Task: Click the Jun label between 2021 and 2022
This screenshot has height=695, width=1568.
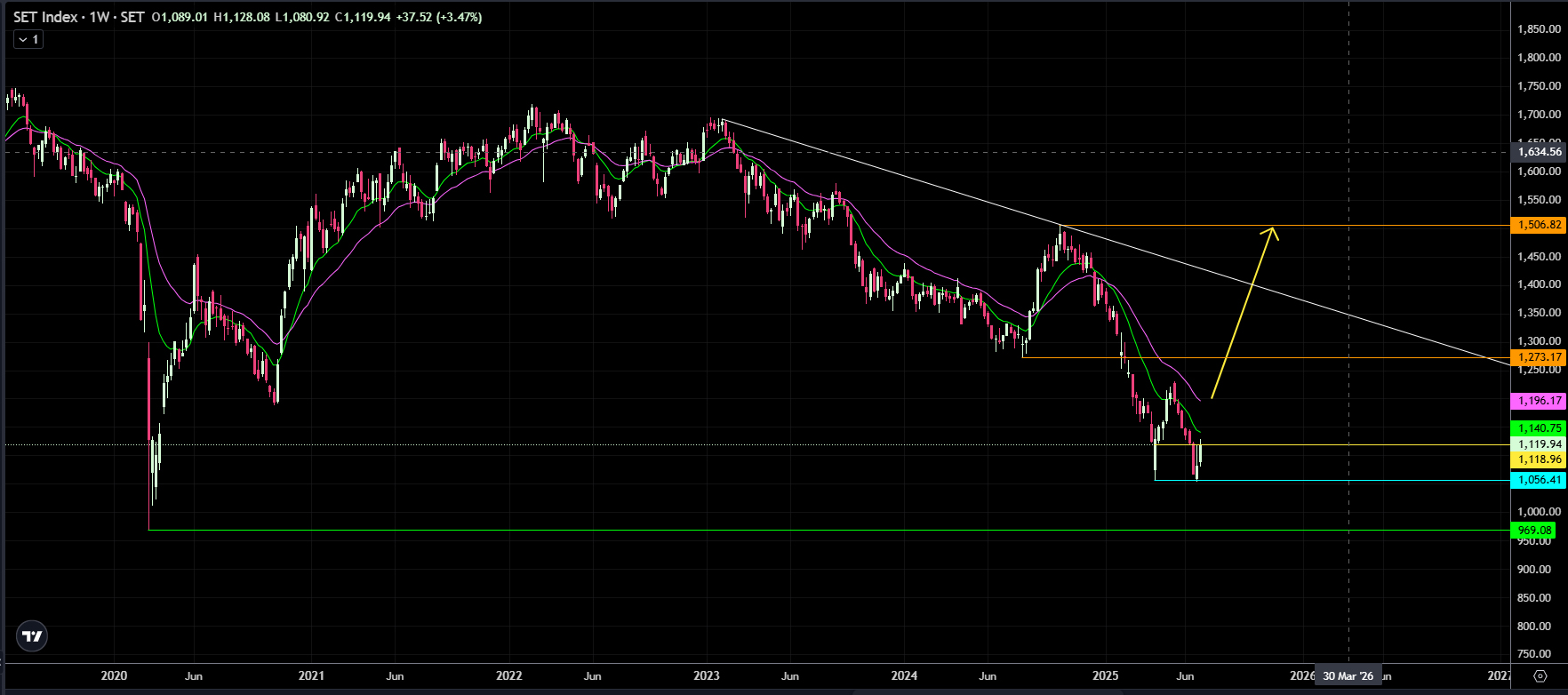Action: pyautogui.click(x=395, y=676)
